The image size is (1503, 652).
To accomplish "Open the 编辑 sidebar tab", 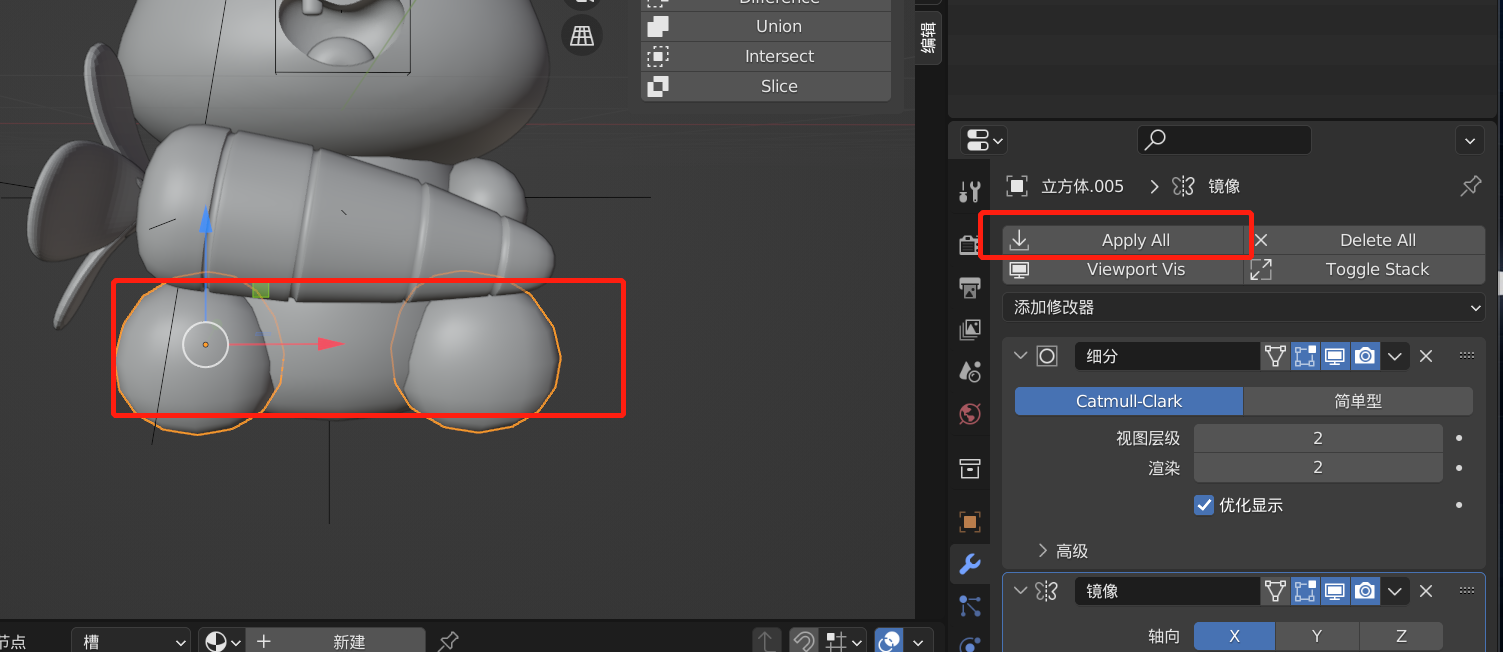I will point(927,38).
